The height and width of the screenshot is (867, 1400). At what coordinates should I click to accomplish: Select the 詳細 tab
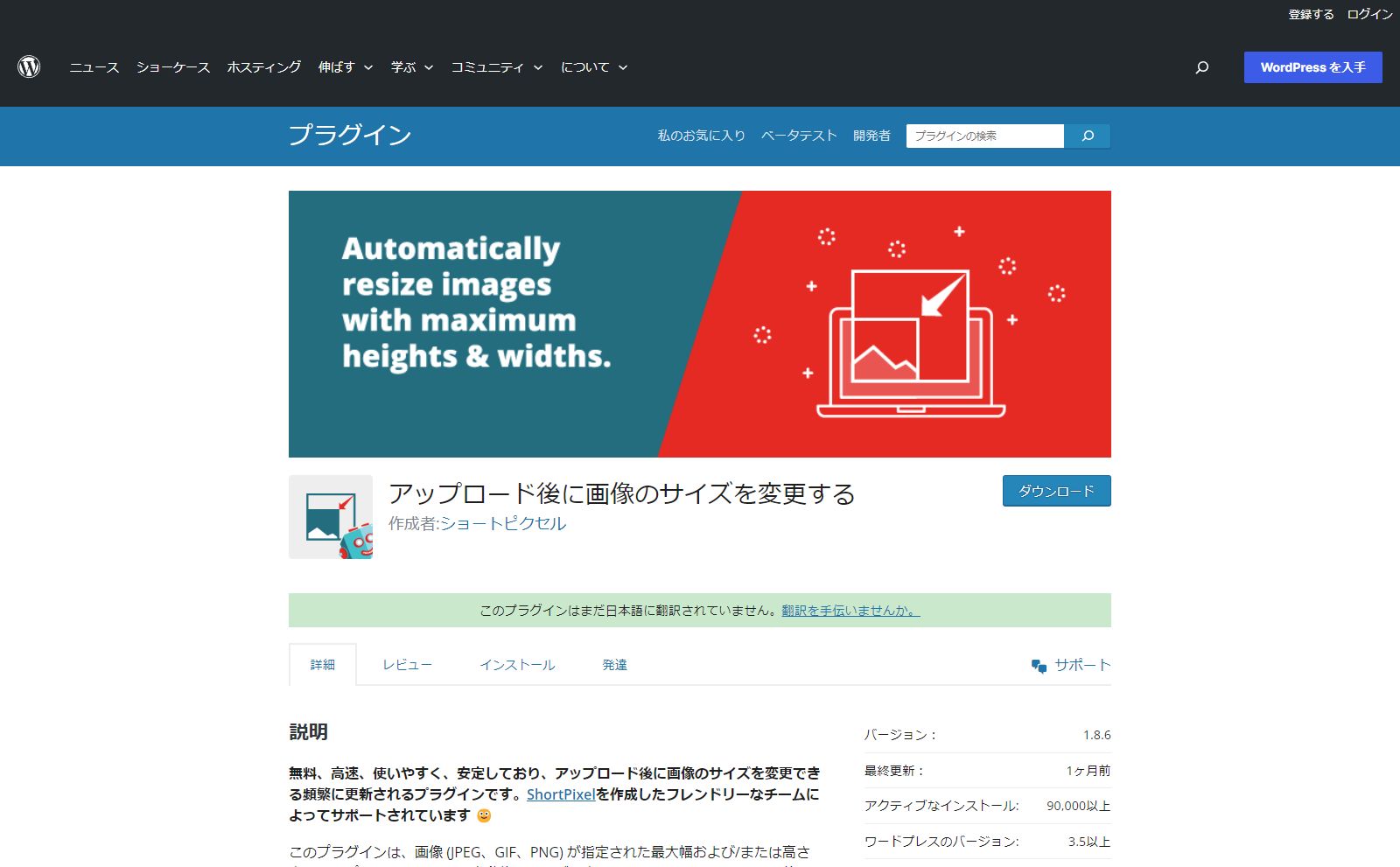coord(323,665)
